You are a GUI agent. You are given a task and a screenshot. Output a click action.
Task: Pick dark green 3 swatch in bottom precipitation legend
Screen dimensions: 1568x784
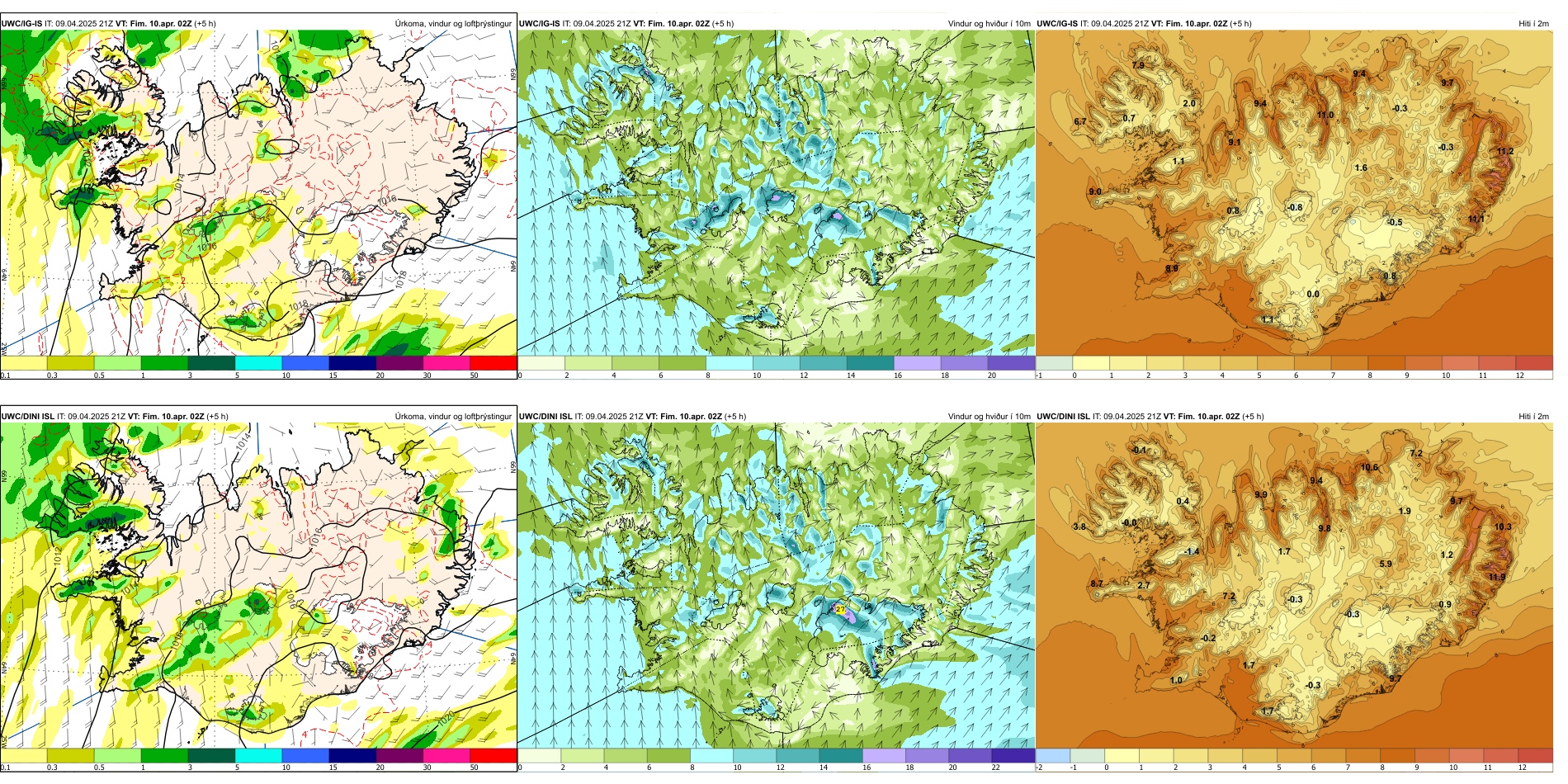point(211,755)
